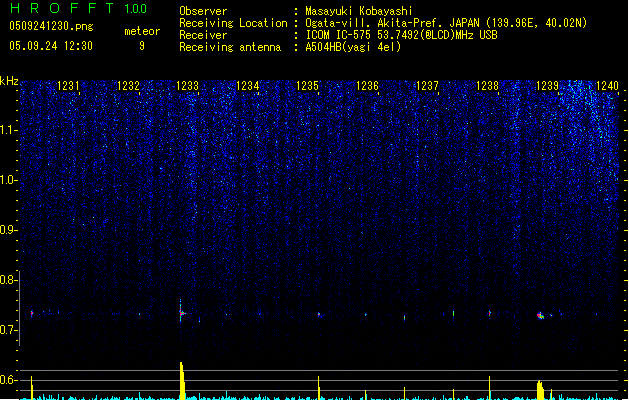
Task: Click the 1.0 kHz axis label
Action: (x=9, y=180)
